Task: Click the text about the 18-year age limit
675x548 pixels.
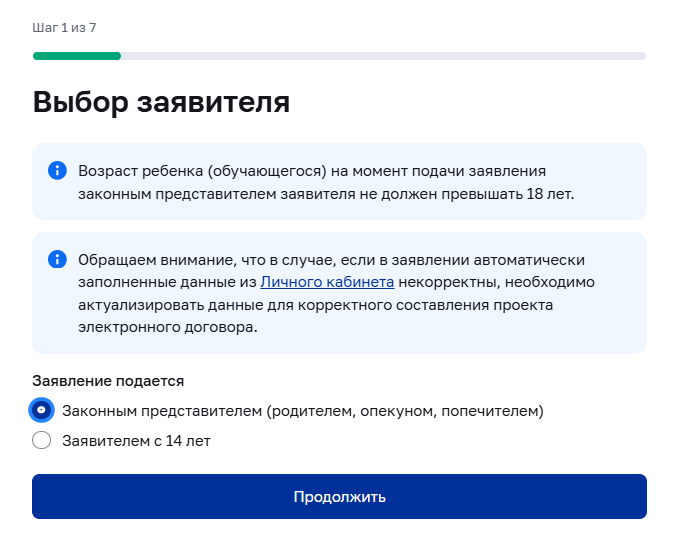Action: click(326, 183)
